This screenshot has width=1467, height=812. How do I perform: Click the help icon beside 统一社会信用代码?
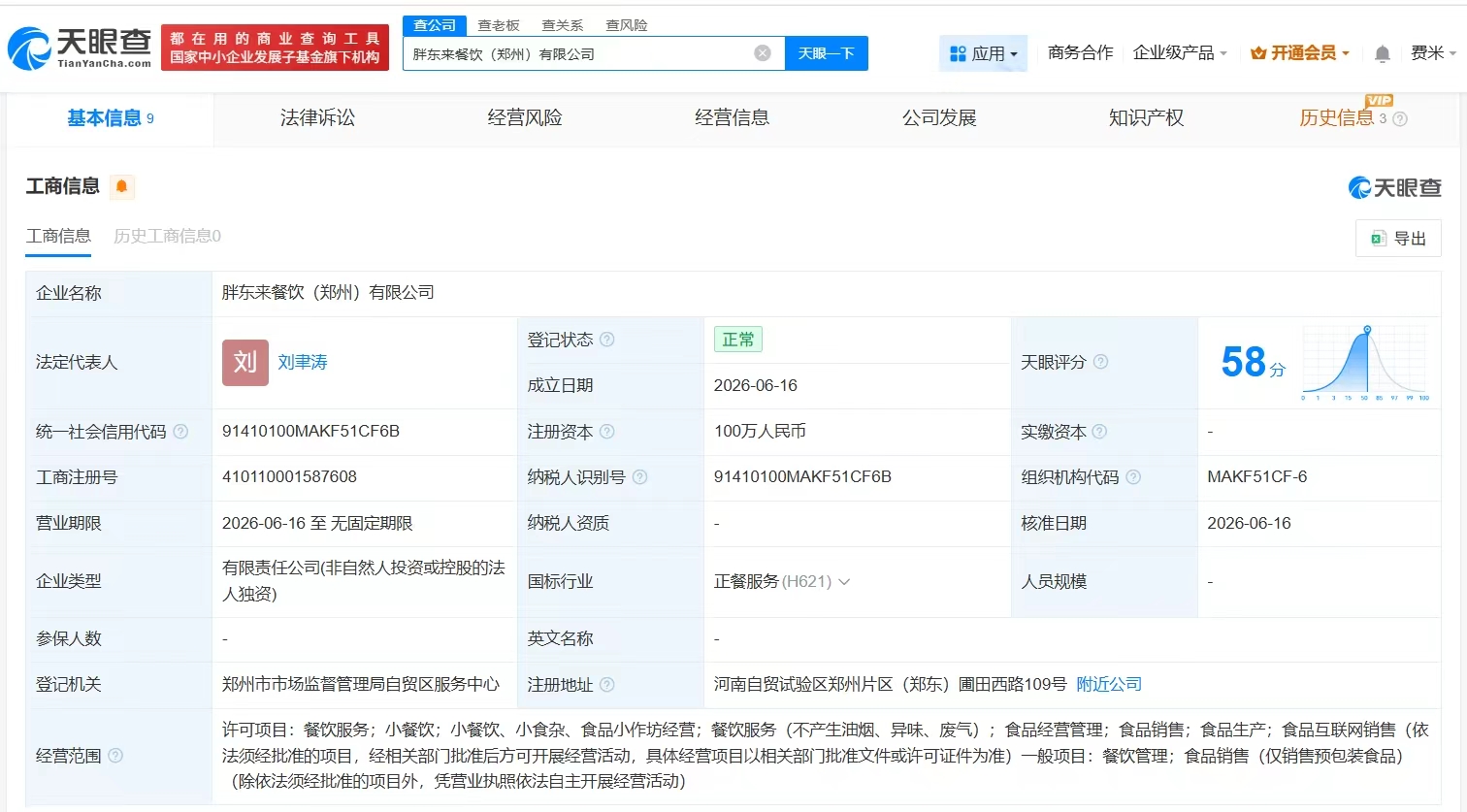(x=180, y=432)
